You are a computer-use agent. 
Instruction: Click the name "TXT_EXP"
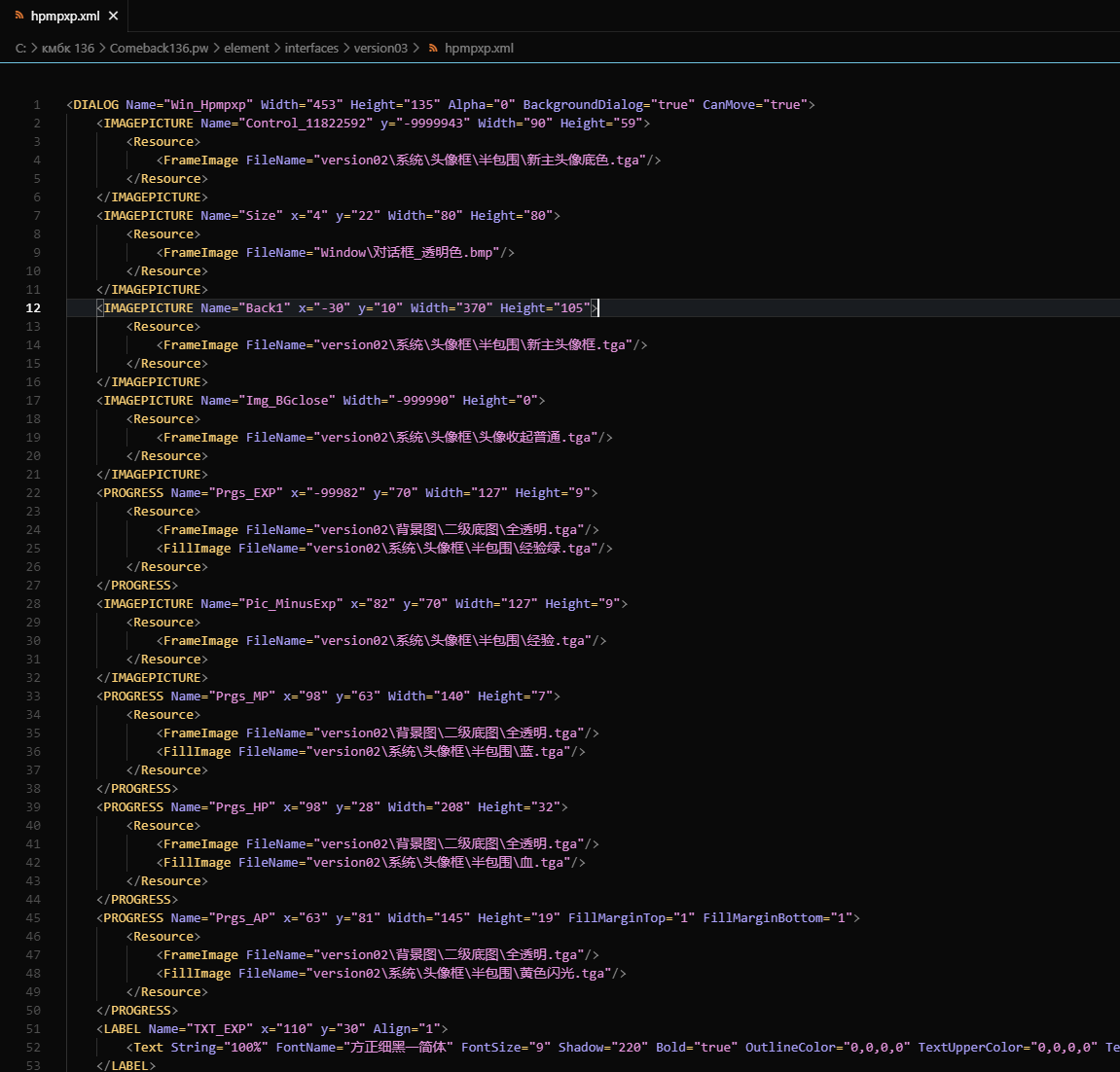219,1028
